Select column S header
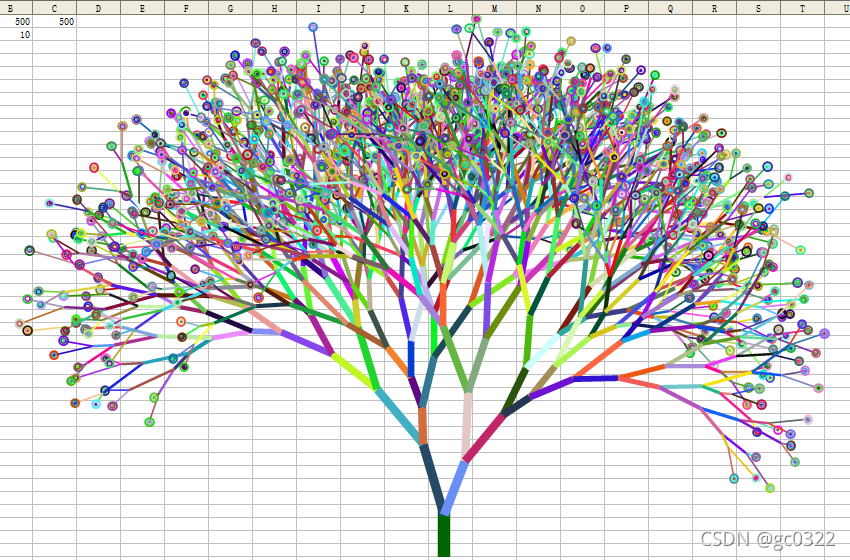The height and width of the screenshot is (560, 850). 758,8
